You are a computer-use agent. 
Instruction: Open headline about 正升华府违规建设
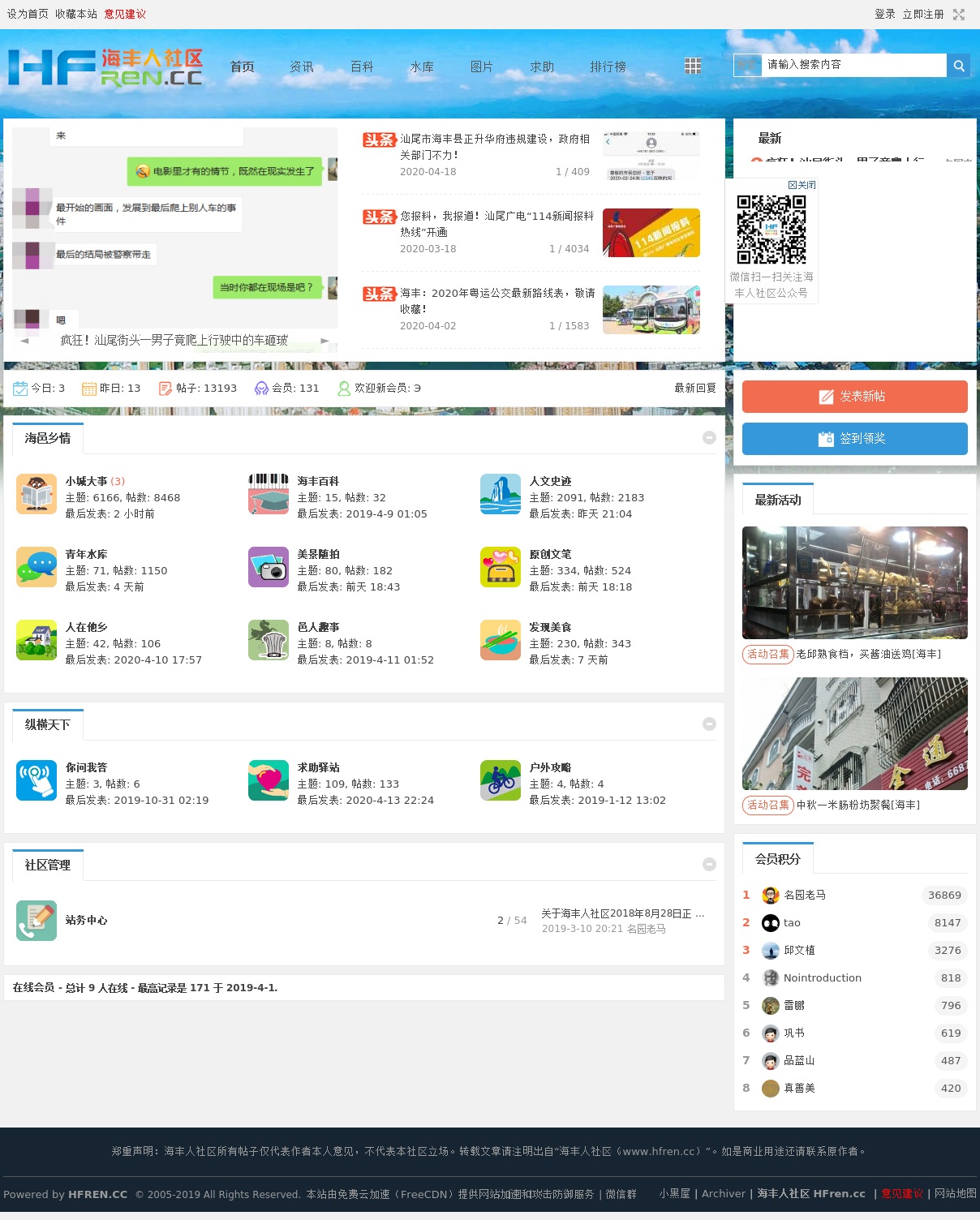(x=495, y=147)
